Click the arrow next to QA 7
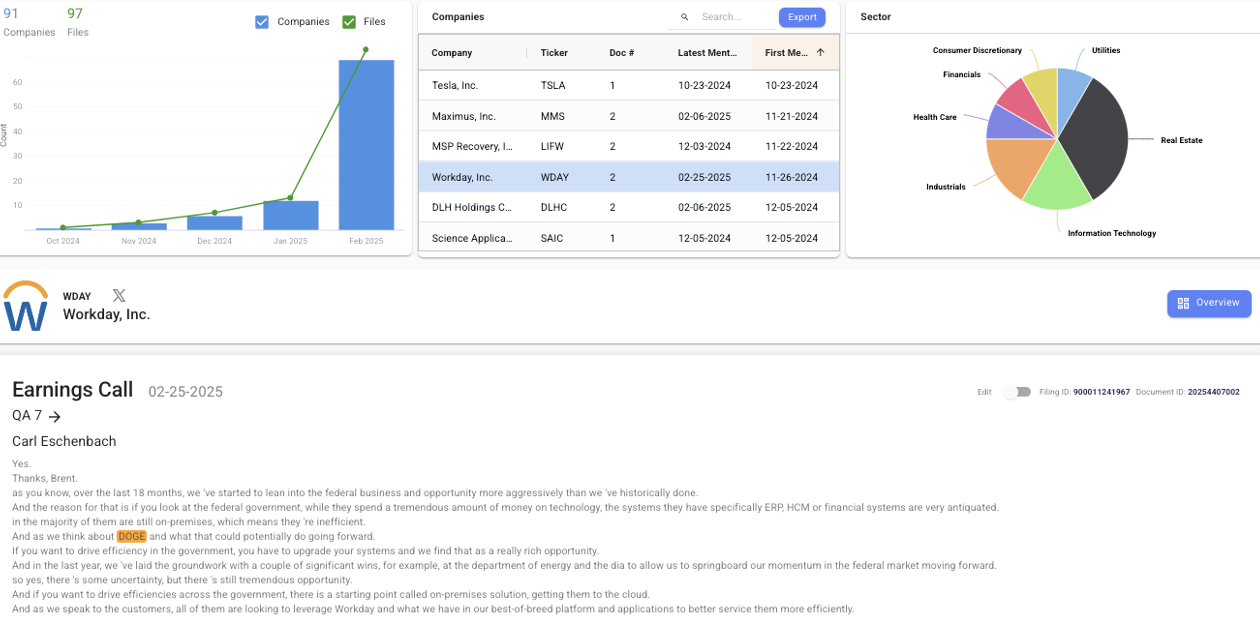The image size is (1260, 632). 55,417
